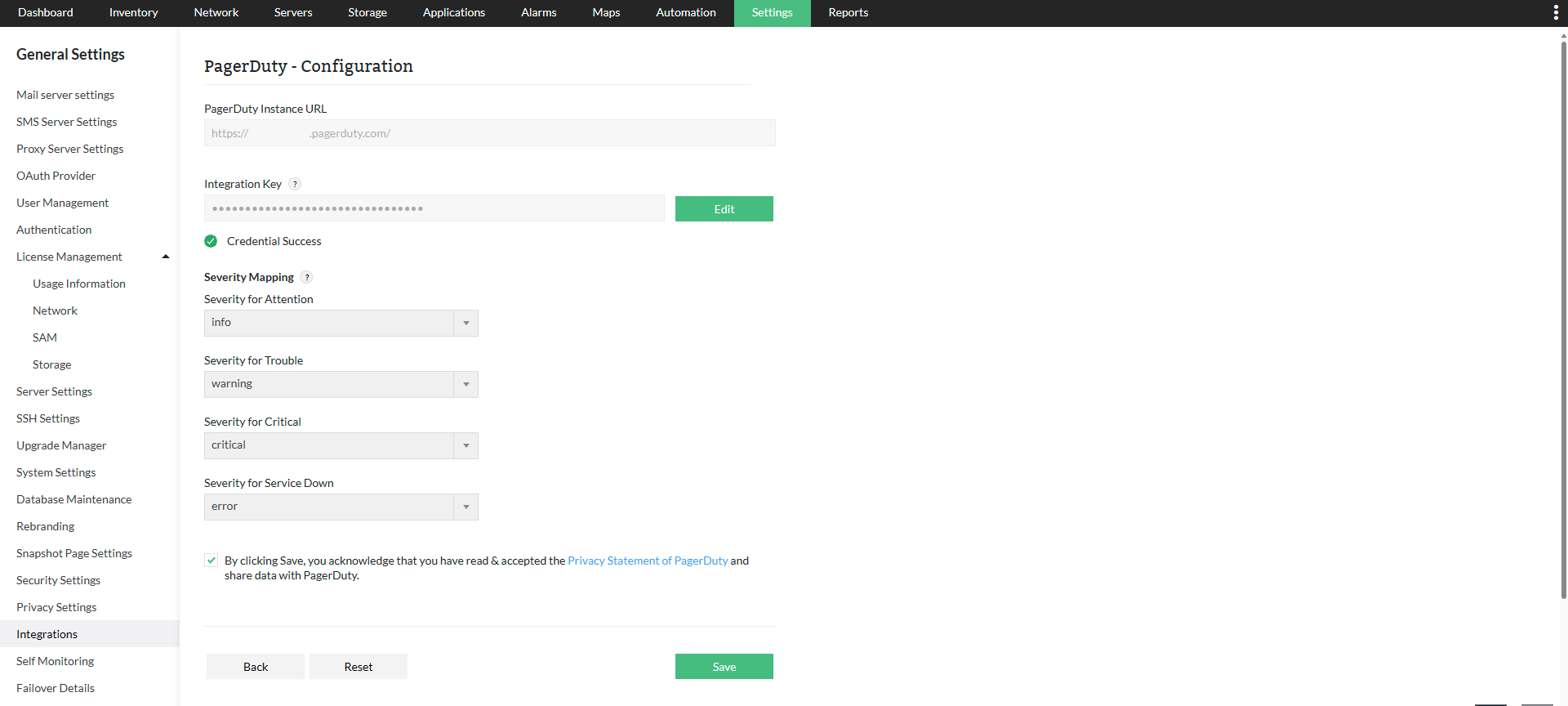
Task: Click the Integration Key field
Action: [434, 208]
